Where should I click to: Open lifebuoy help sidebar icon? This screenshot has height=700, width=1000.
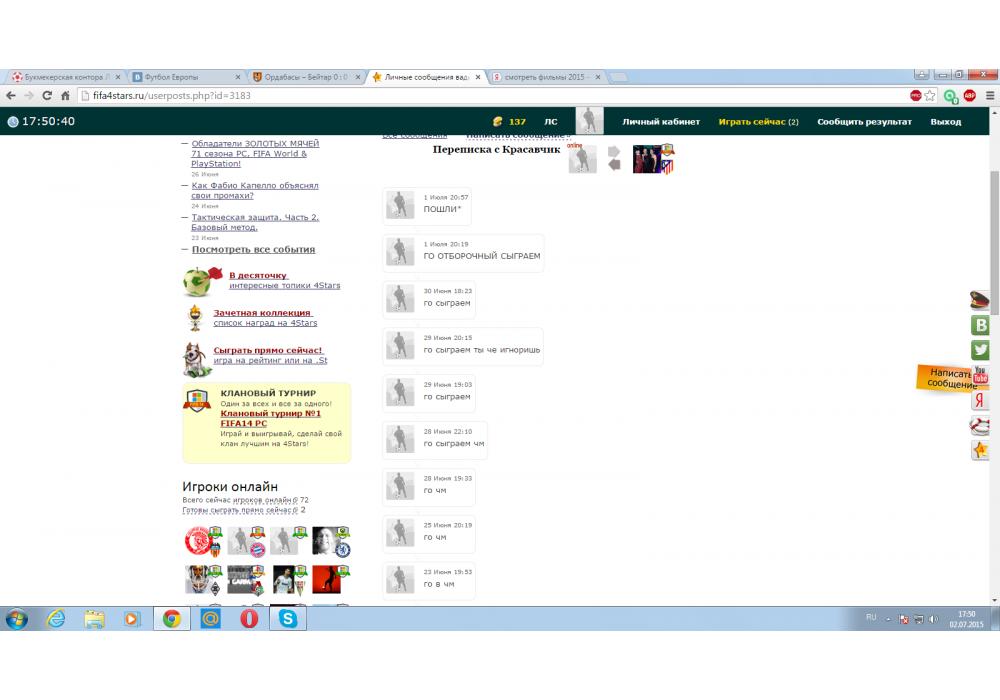980,425
